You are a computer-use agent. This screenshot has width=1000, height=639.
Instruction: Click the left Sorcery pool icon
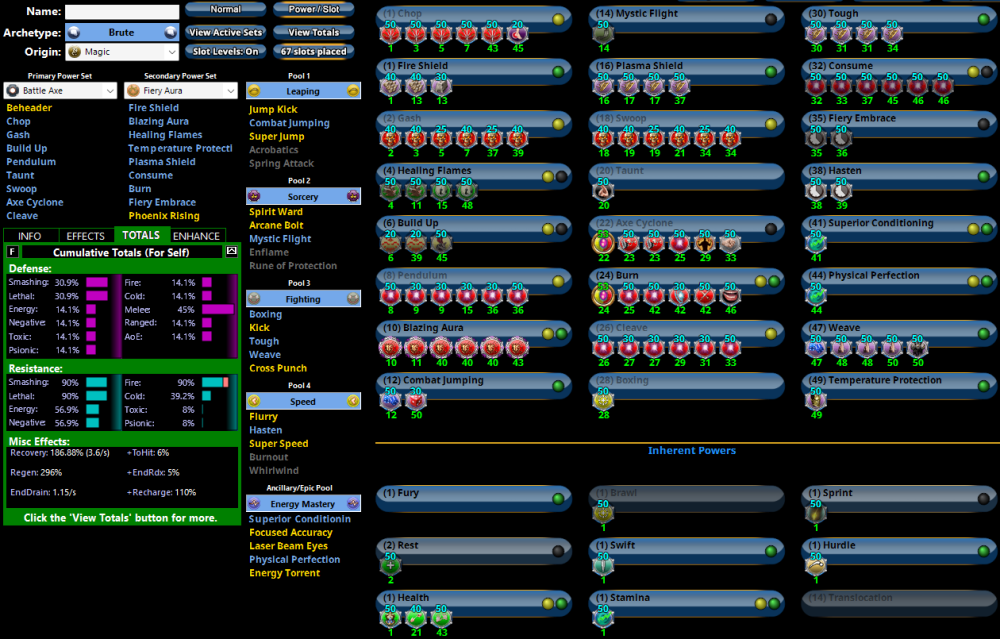click(x=254, y=197)
